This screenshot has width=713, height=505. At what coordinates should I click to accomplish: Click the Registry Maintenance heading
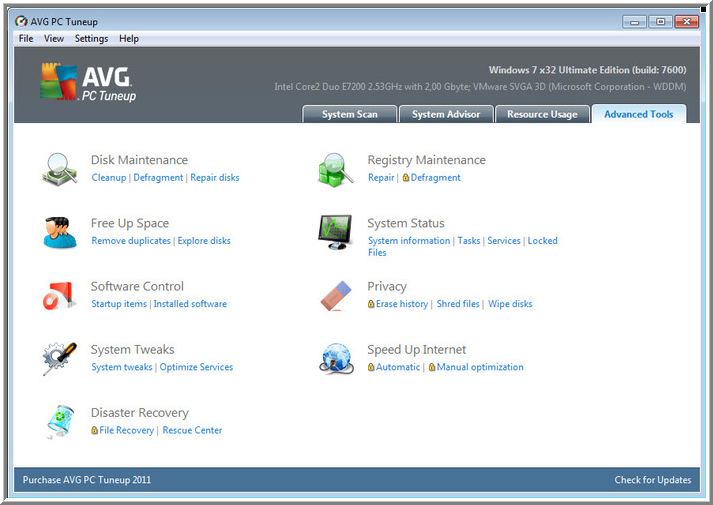point(427,160)
